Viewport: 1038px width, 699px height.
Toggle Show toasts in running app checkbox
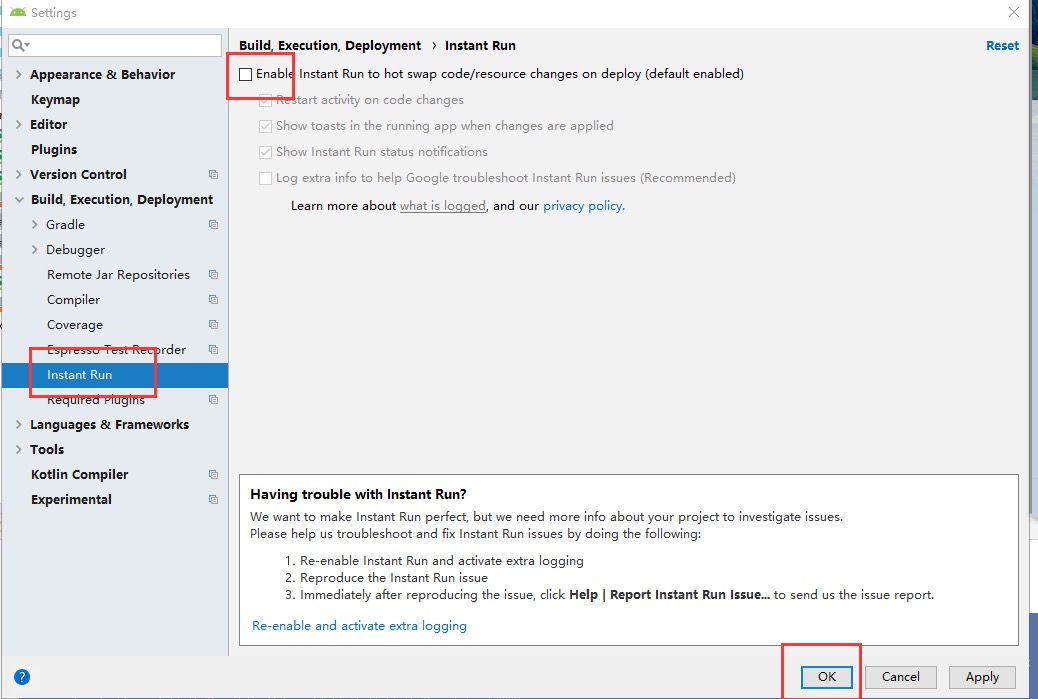tap(265, 126)
